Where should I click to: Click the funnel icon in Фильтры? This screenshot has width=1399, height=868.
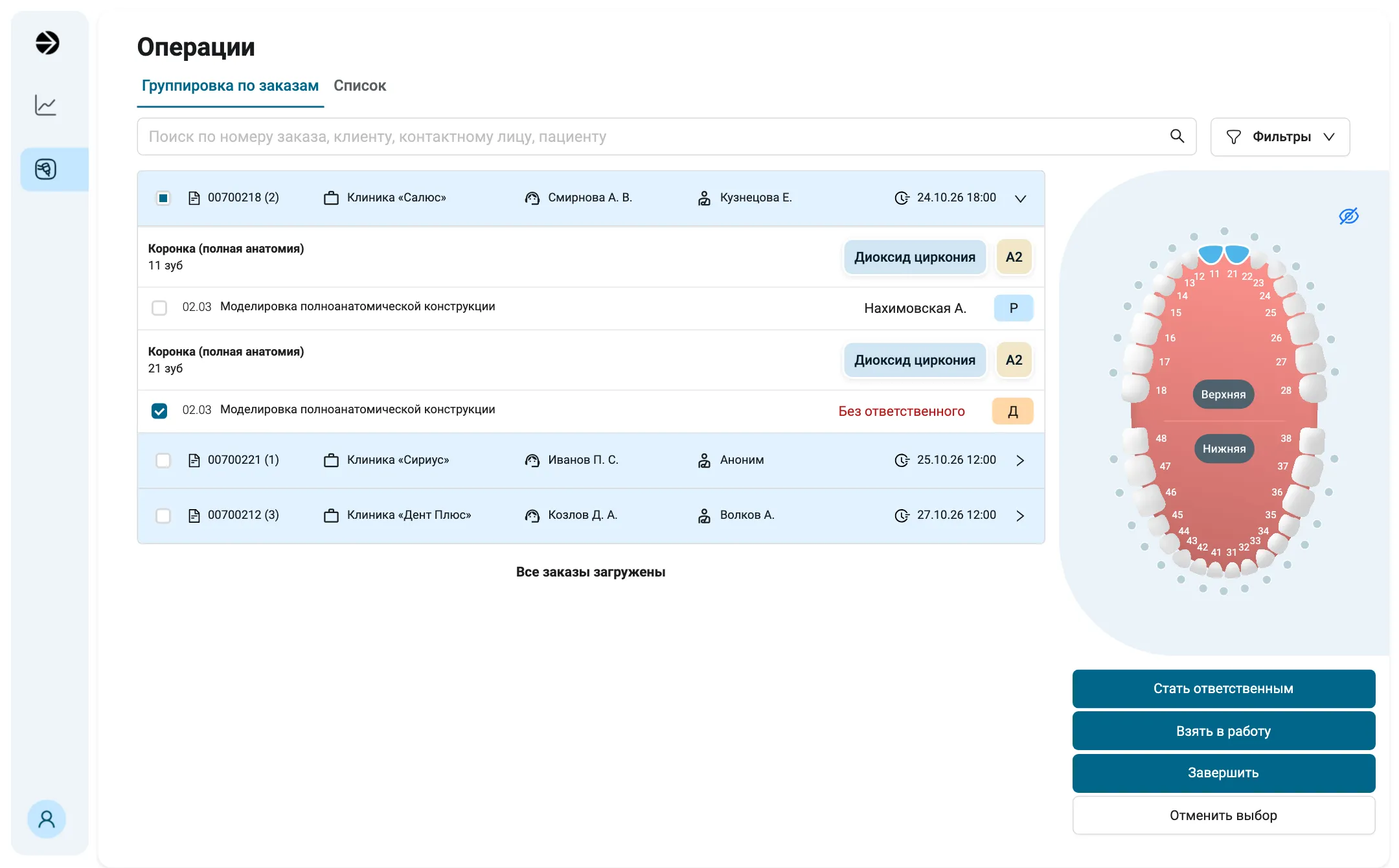(1233, 137)
